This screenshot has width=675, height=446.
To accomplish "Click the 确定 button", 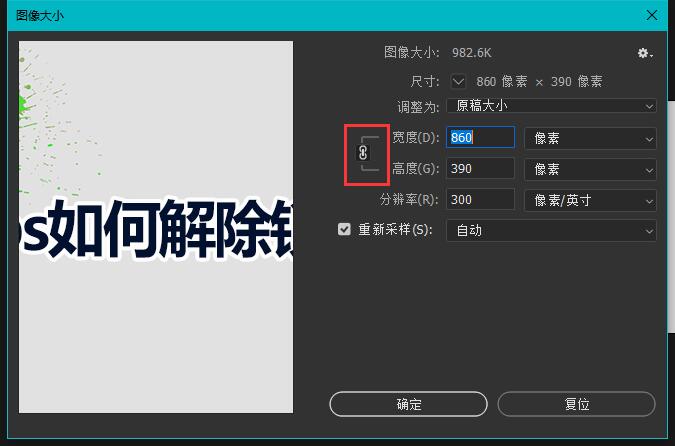I will click(x=409, y=404).
